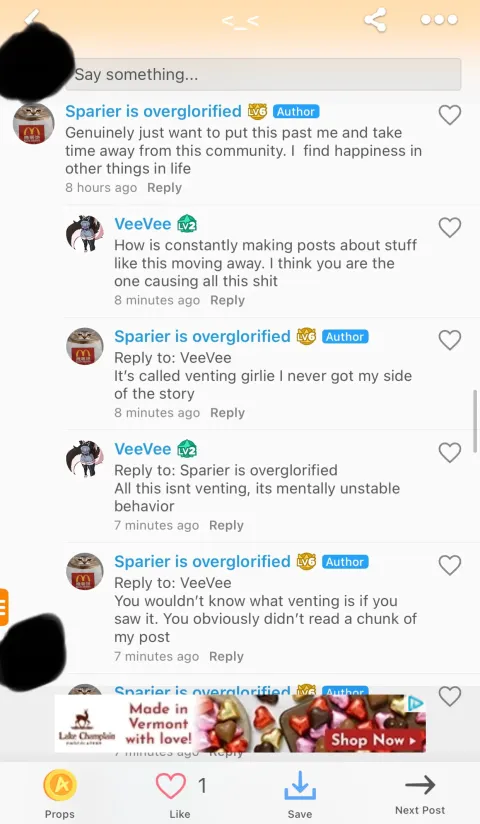The width and height of the screenshot is (480, 824).
Task: Like the post with bottom heart icon
Action: pyautogui.click(x=171, y=786)
